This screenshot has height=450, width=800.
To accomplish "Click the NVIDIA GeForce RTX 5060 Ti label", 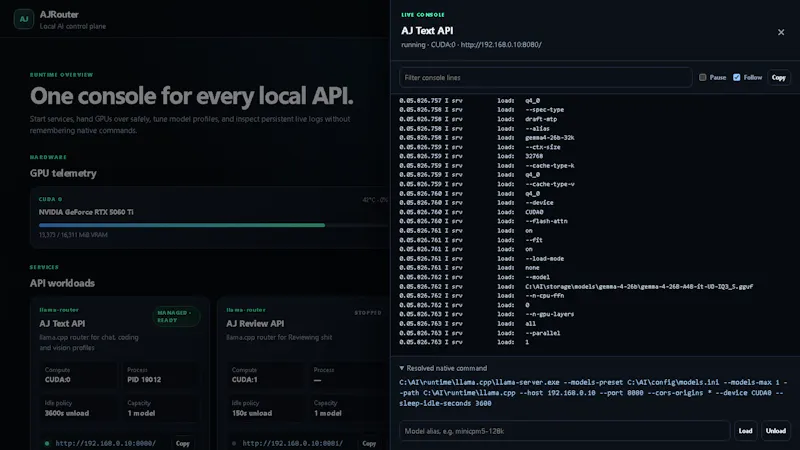I will [86, 212].
